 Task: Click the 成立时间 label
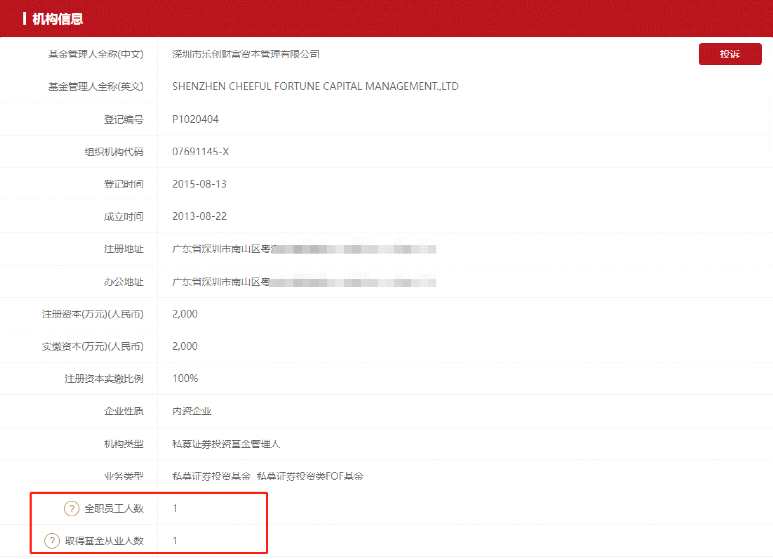(124, 216)
